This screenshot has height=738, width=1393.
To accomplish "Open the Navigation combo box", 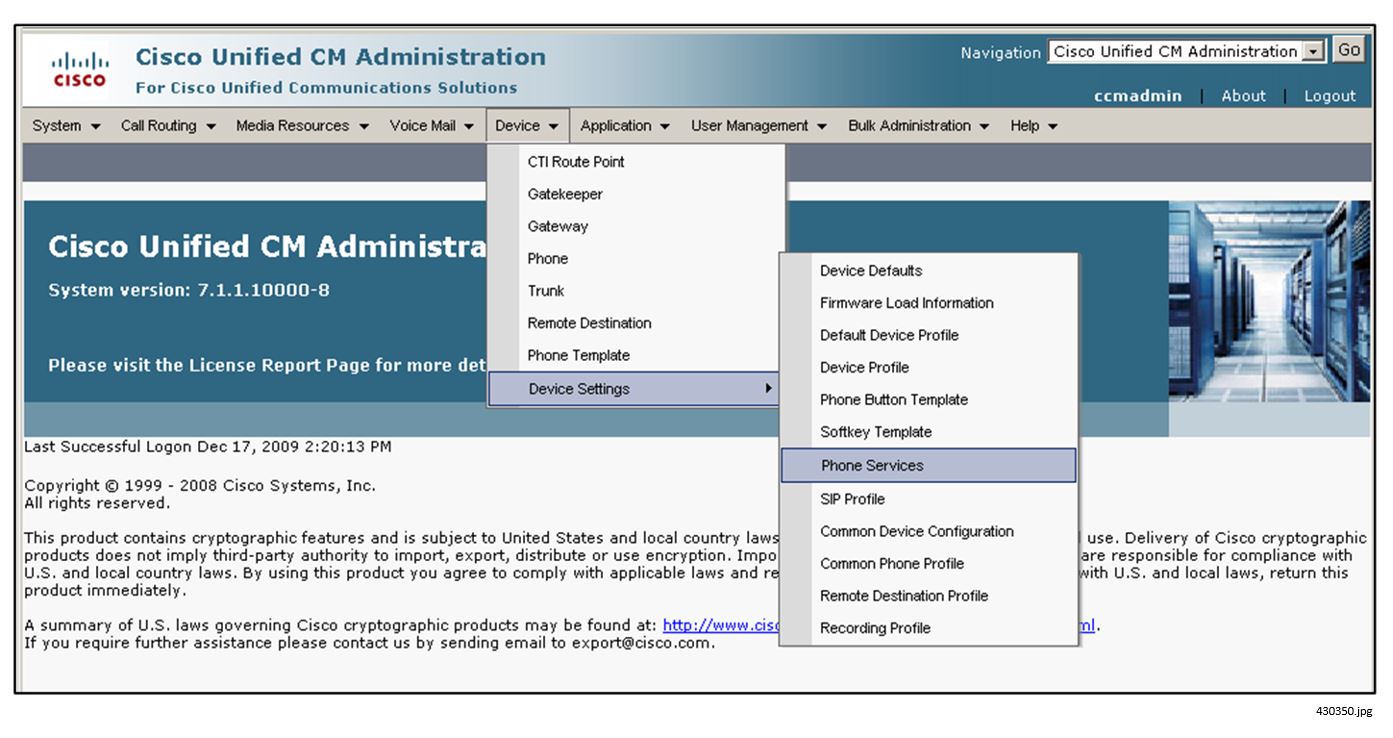I will pyautogui.click(x=1187, y=52).
